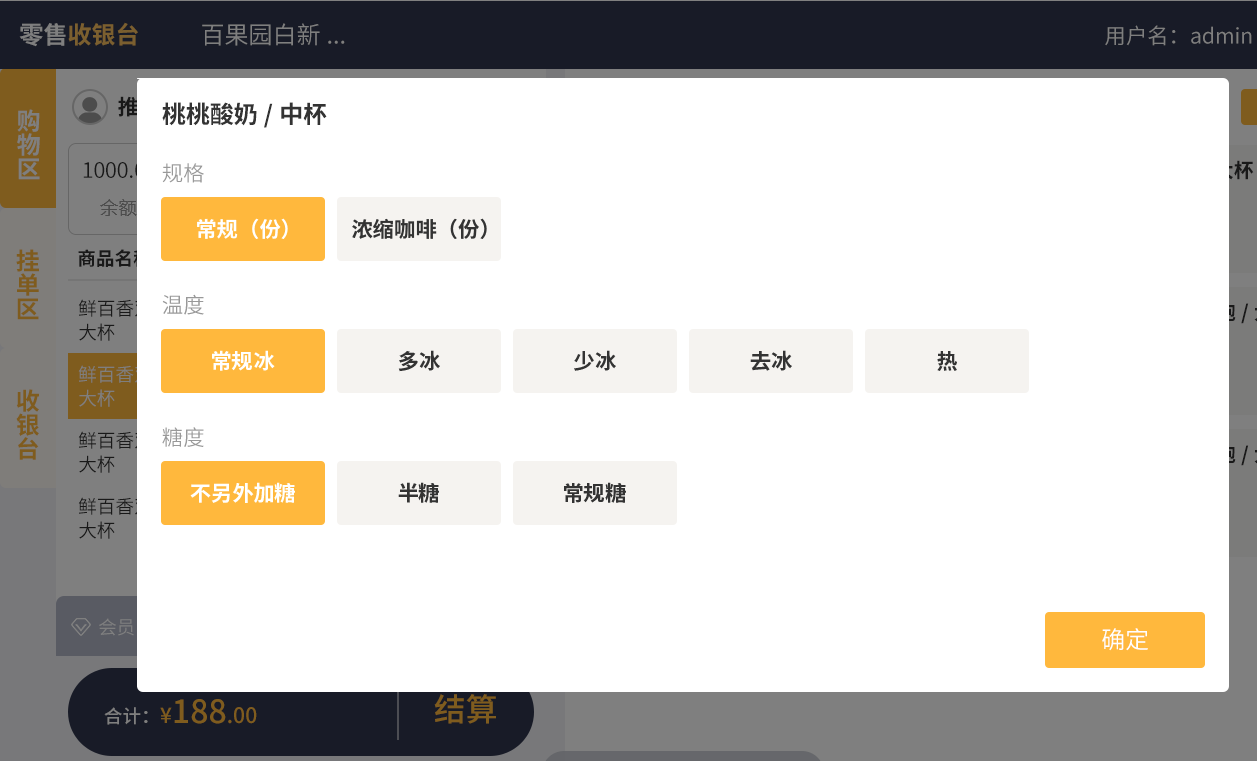The image size is (1257, 761).
Task: Open the 挂单区 side tab
Action: pyautogui.click(x=28, y=285)
